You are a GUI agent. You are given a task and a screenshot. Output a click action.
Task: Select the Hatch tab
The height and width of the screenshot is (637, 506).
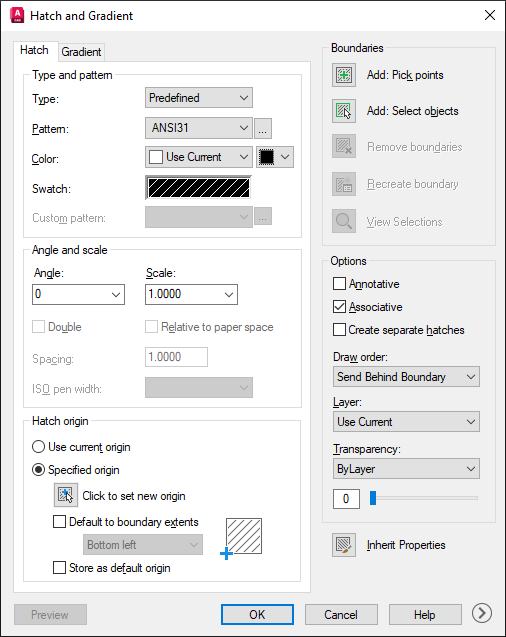click(x=35, y=50)
